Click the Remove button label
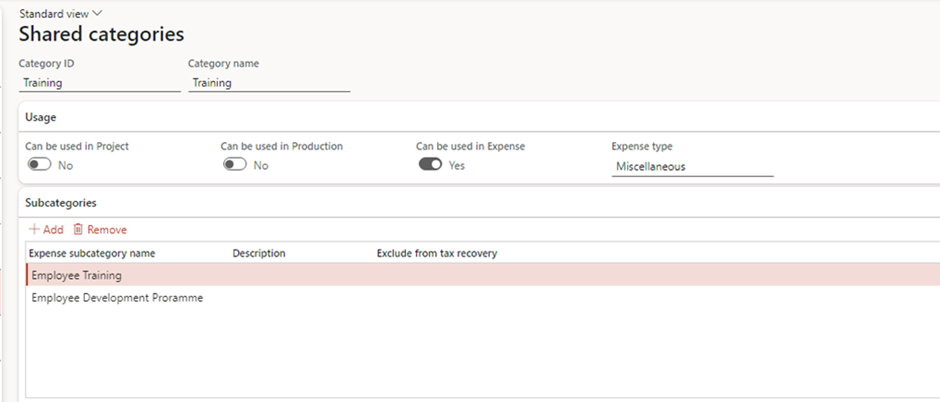 coord(107,229)
